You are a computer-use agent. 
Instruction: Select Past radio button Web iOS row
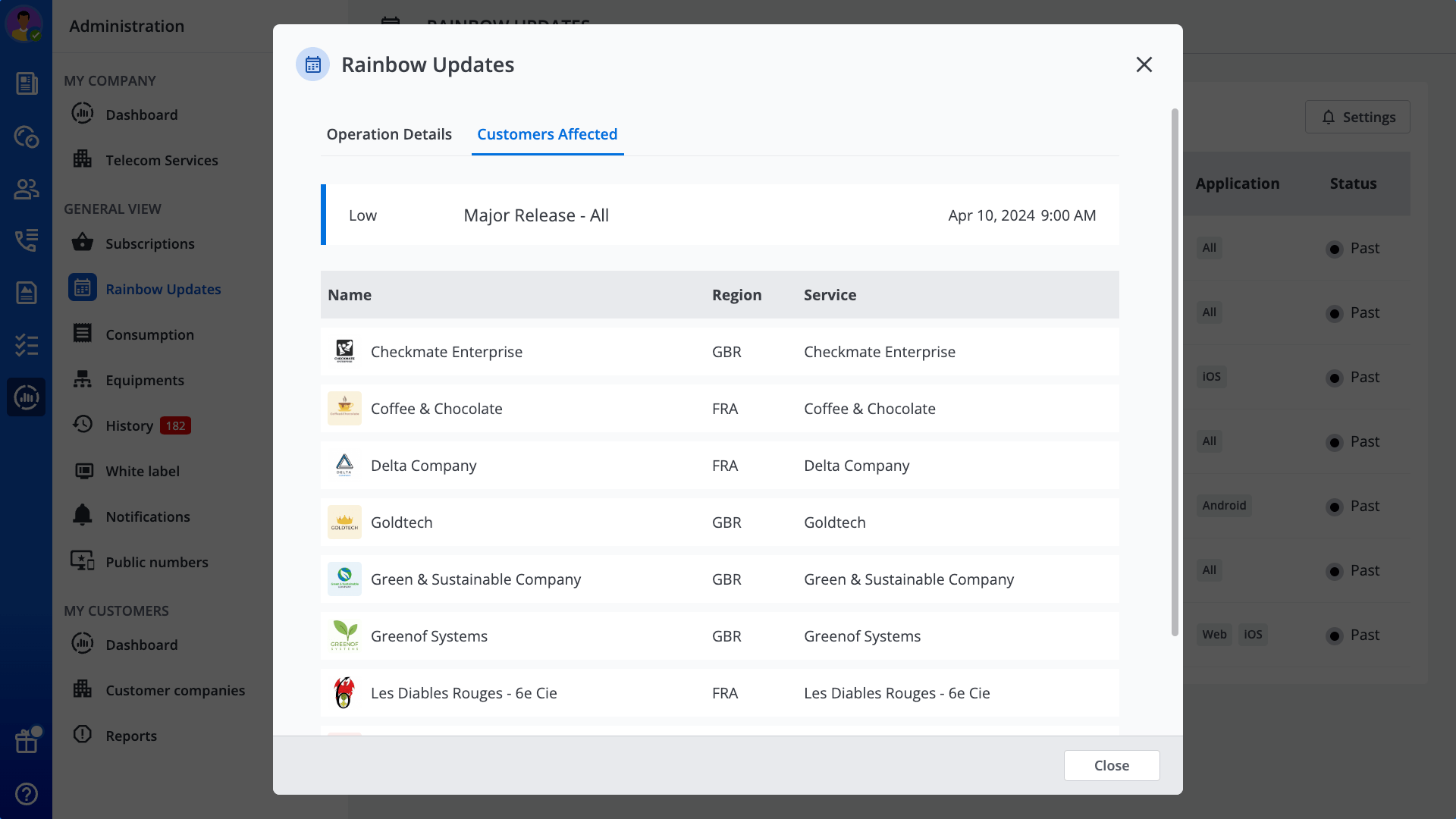[x=1335, y=634]
